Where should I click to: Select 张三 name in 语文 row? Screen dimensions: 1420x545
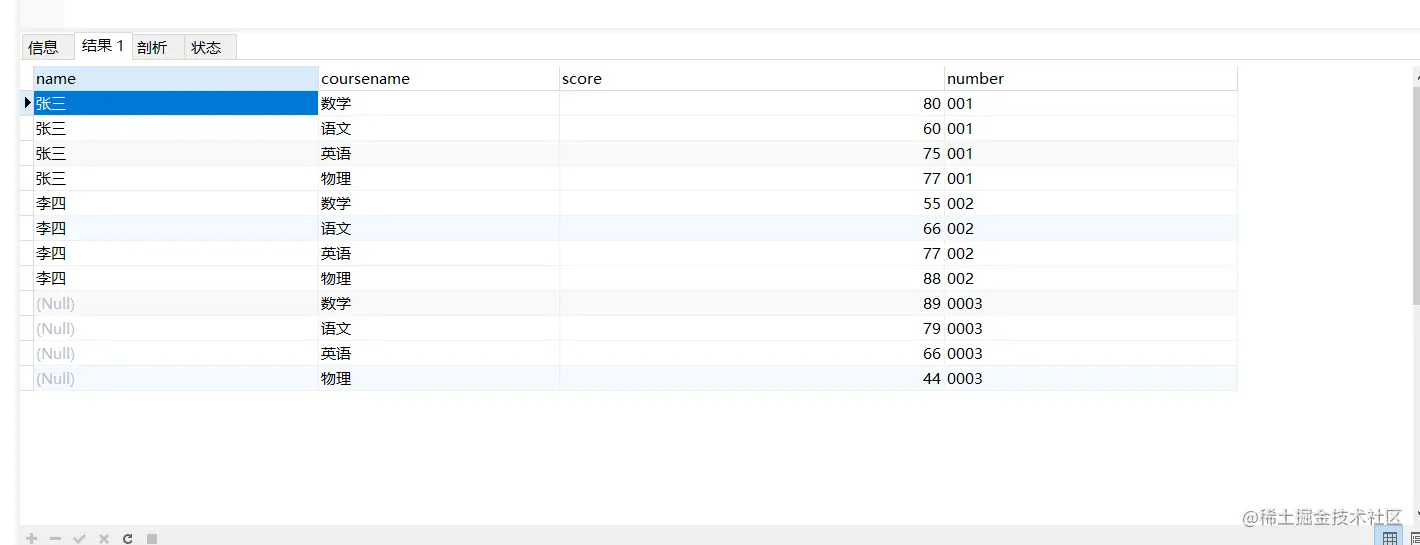176,128
